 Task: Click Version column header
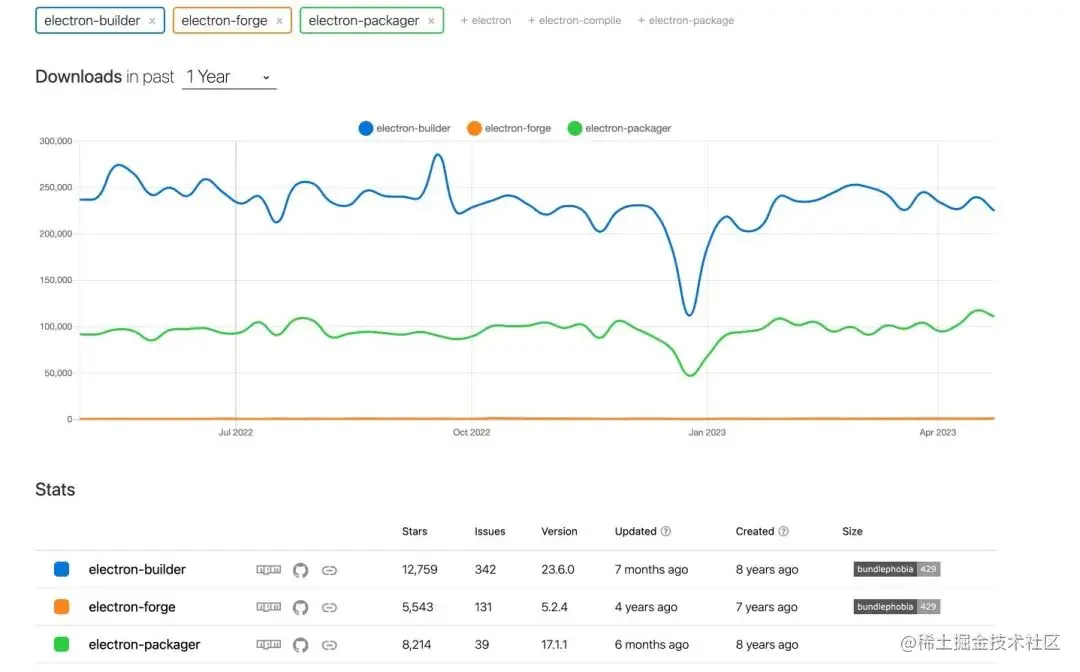(x=559, y=532)
